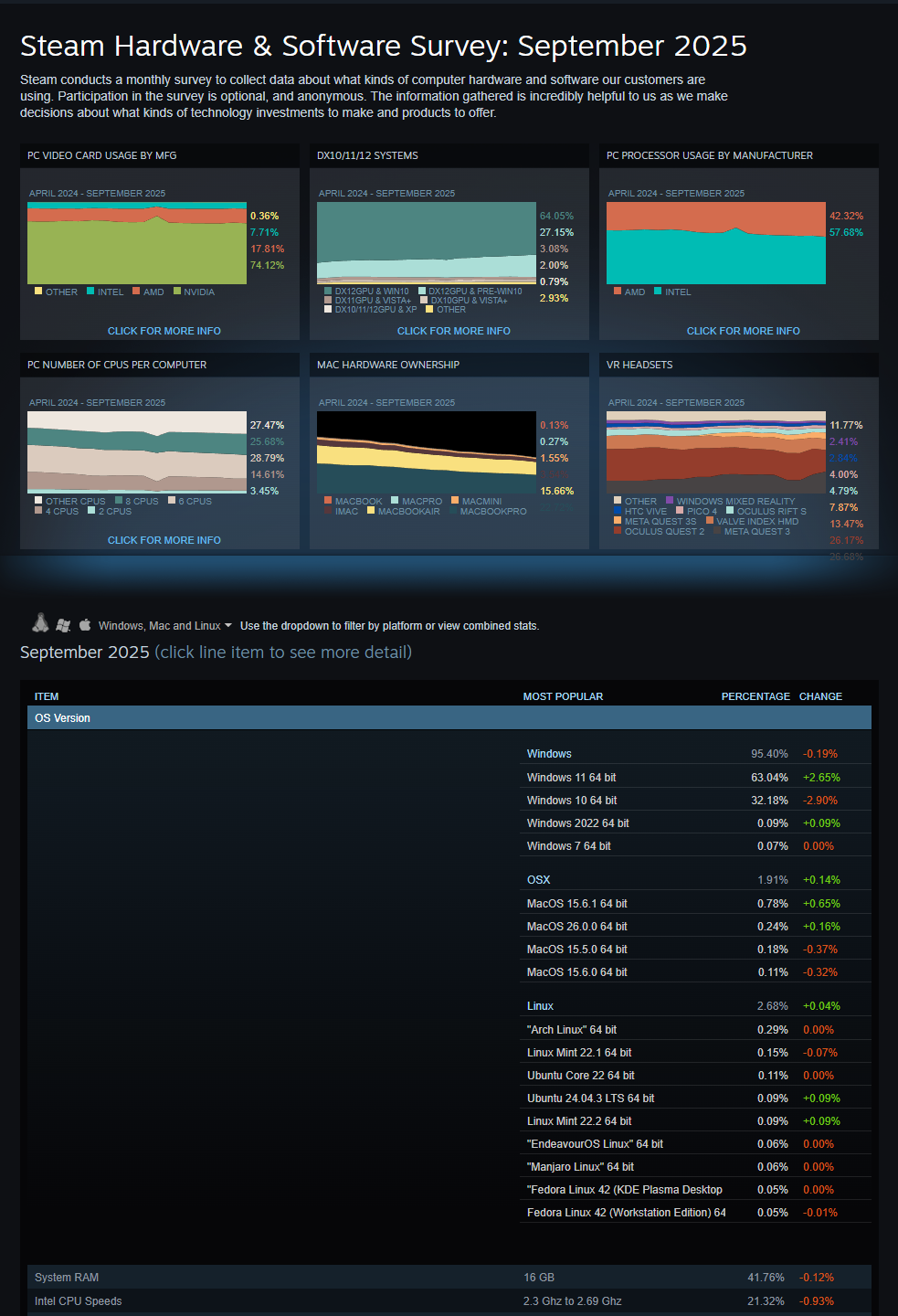Click the Meta Quest 3 legend square

717,531
